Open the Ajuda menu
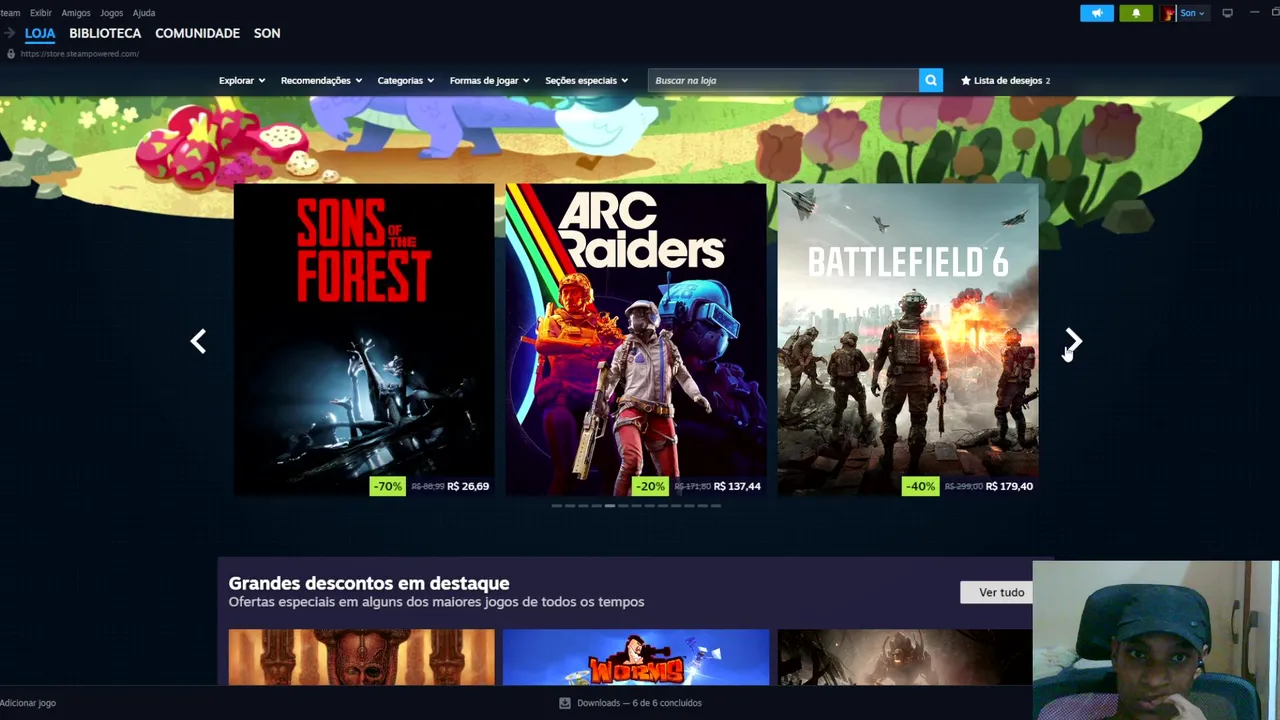The height and width of the screenshot is (720, 1280). pyautogui.click(x=144, y=13)
